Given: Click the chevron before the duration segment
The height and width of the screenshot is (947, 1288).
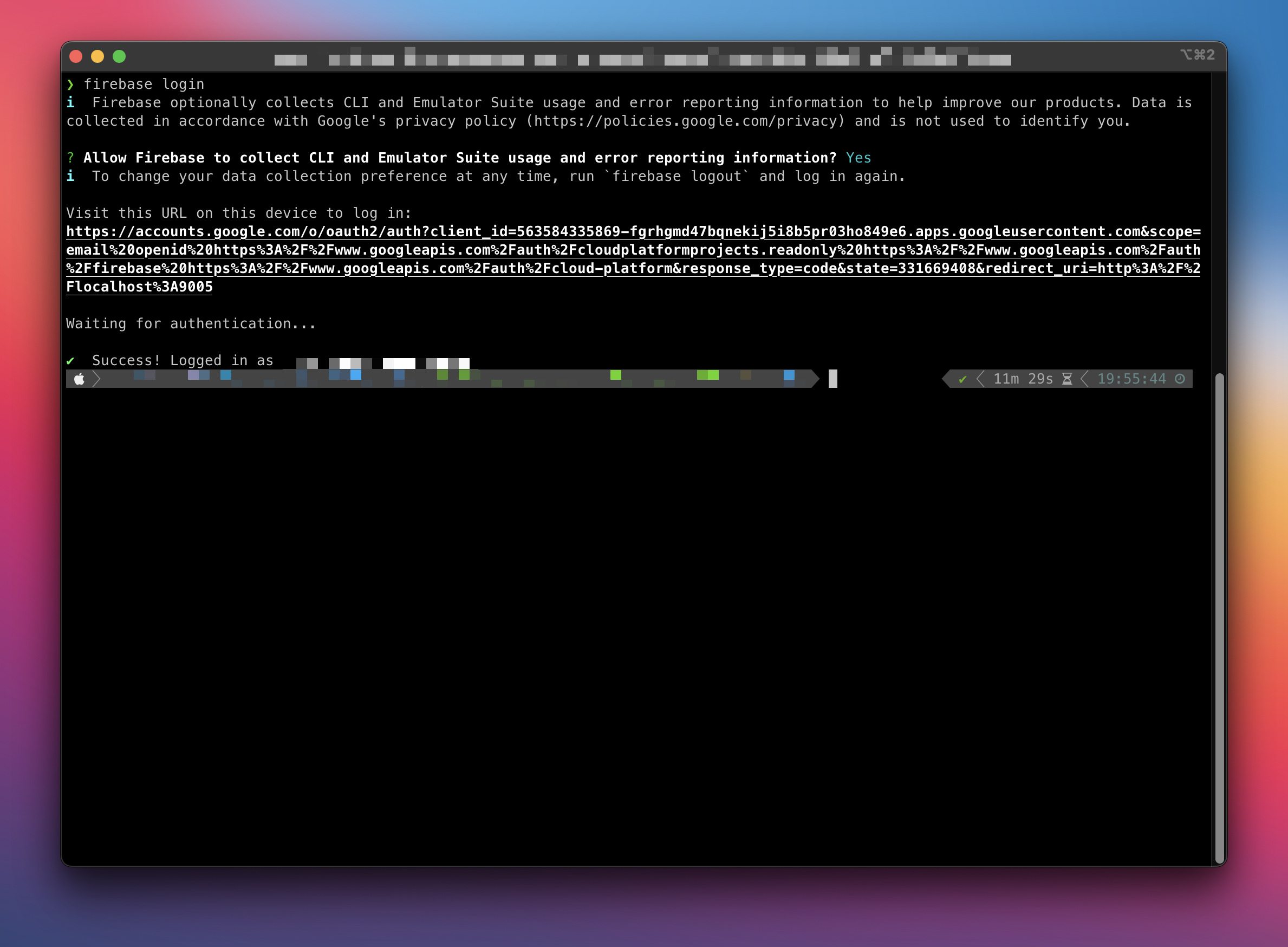Looking at the screenshot, I should coord(980,378).
